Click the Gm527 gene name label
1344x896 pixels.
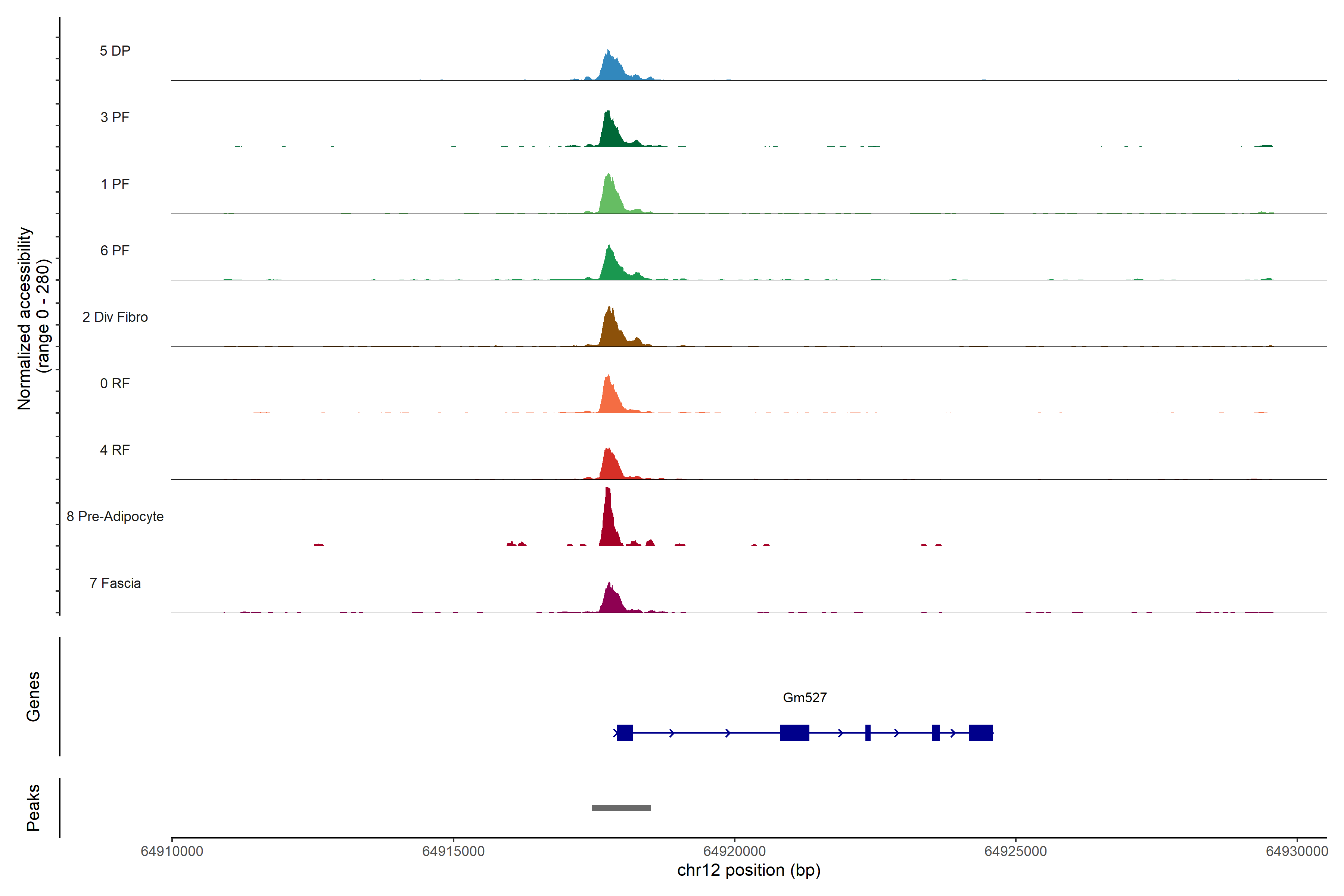point(805,698)
